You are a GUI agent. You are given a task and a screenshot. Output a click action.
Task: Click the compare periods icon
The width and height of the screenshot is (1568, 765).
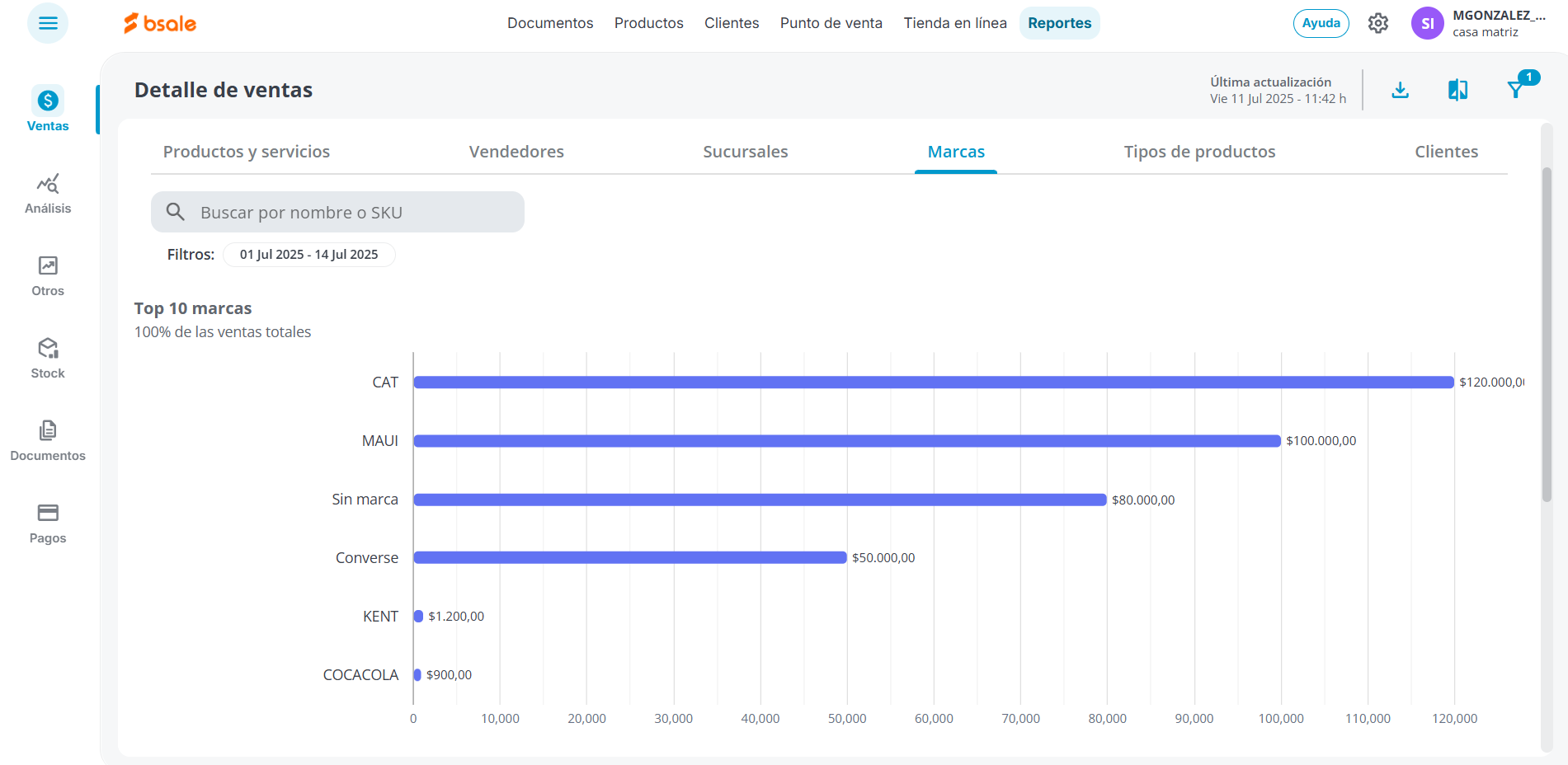[1458, 90]
